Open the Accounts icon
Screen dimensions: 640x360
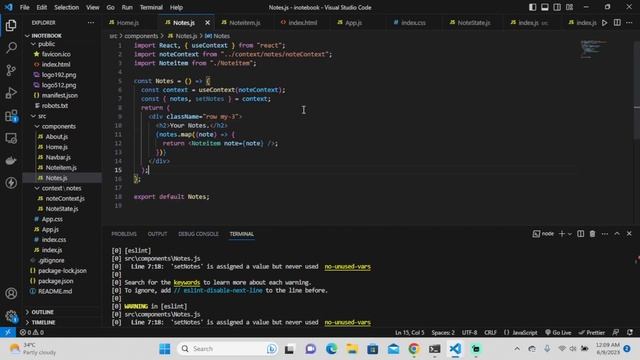coord(11,293)
